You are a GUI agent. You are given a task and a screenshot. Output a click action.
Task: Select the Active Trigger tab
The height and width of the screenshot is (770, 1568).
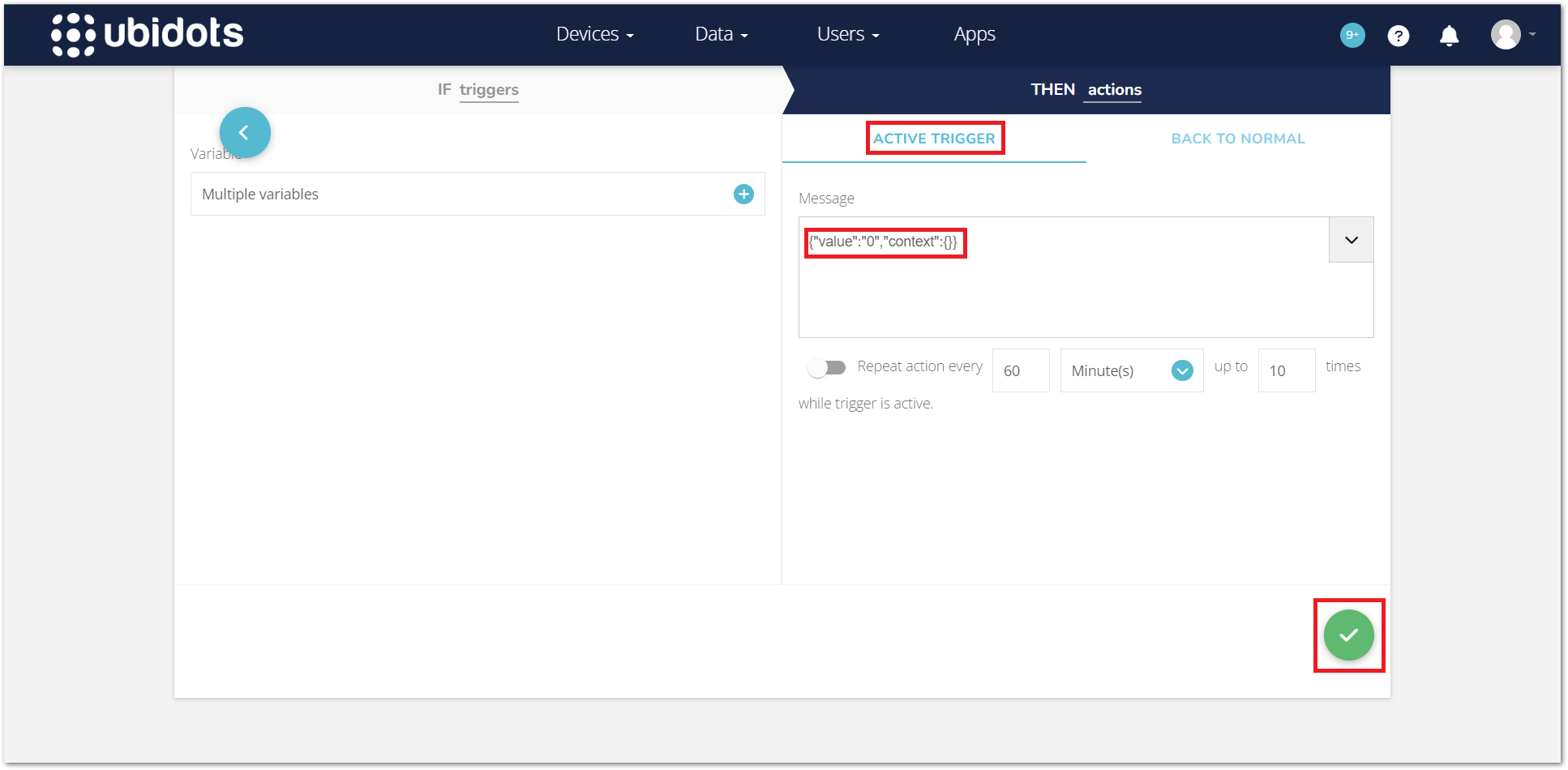[934, 139]
